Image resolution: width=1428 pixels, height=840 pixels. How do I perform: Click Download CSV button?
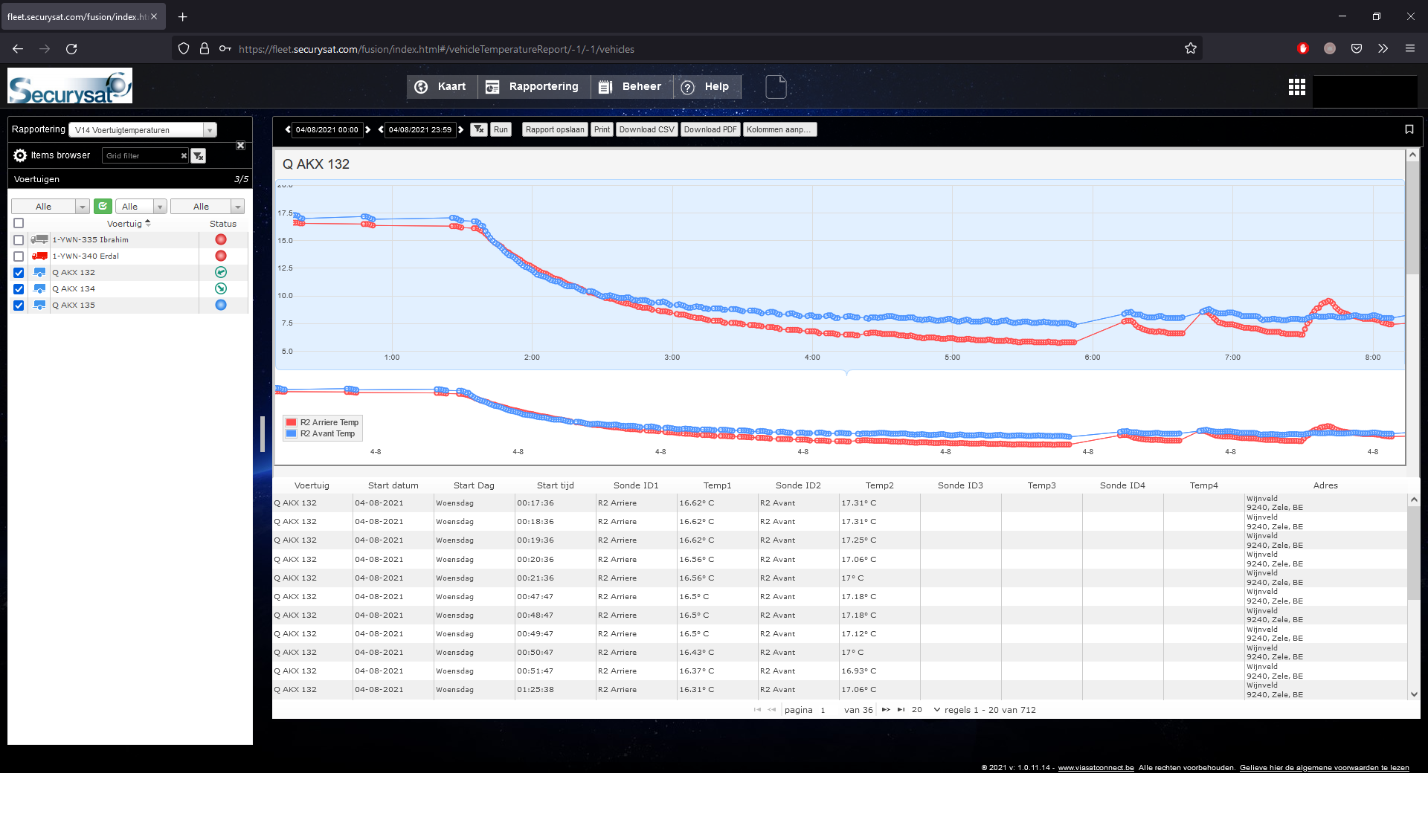[646, 129]
